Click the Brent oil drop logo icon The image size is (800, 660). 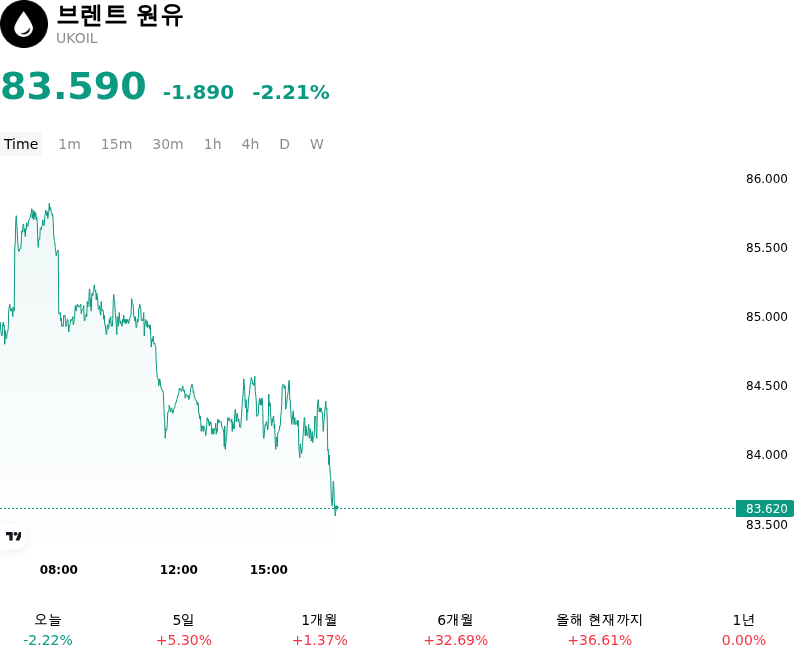pyautogui.click(x=23, y=24)
